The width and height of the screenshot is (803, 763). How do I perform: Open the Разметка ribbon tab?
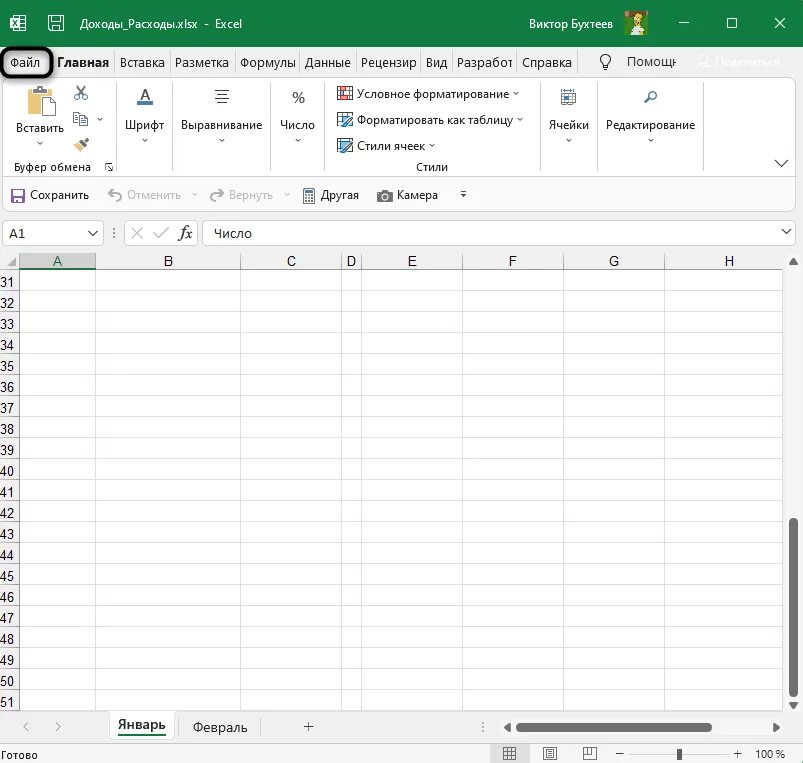tap(202, 62)
